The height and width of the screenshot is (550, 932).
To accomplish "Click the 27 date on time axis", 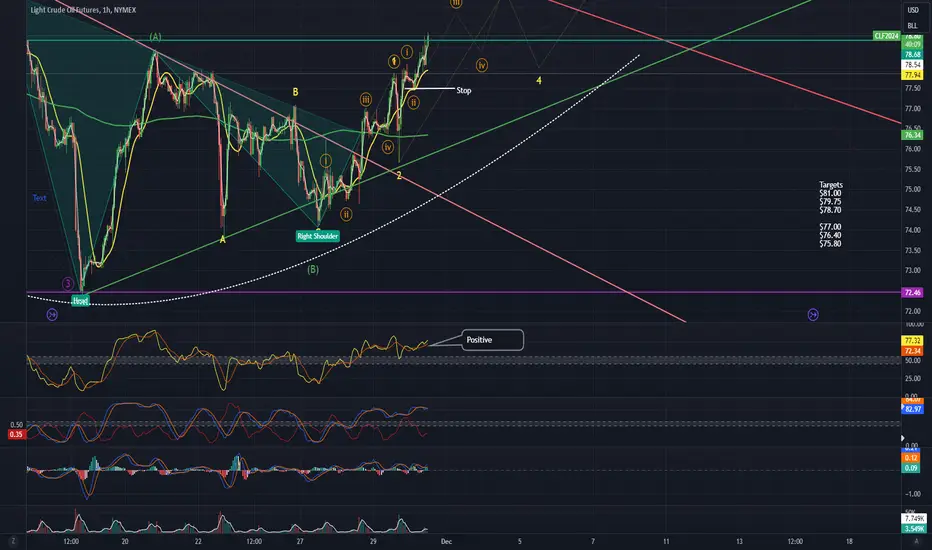I will coord(300,541).
